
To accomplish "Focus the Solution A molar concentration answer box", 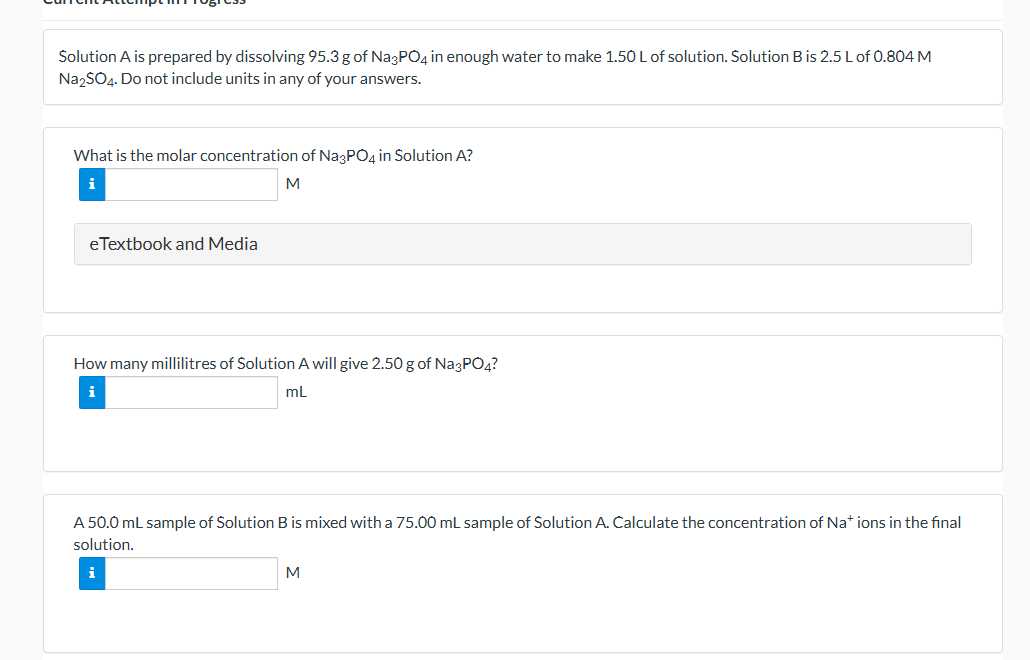I will pyautogui.click(x=191, y=184).
